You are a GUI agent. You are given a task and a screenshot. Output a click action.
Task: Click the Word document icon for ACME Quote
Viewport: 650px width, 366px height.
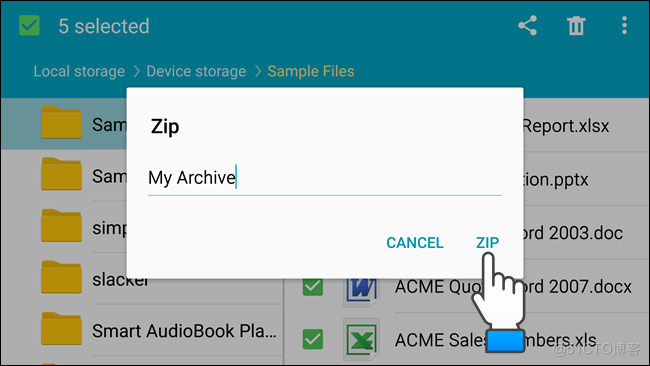(361, 291)
